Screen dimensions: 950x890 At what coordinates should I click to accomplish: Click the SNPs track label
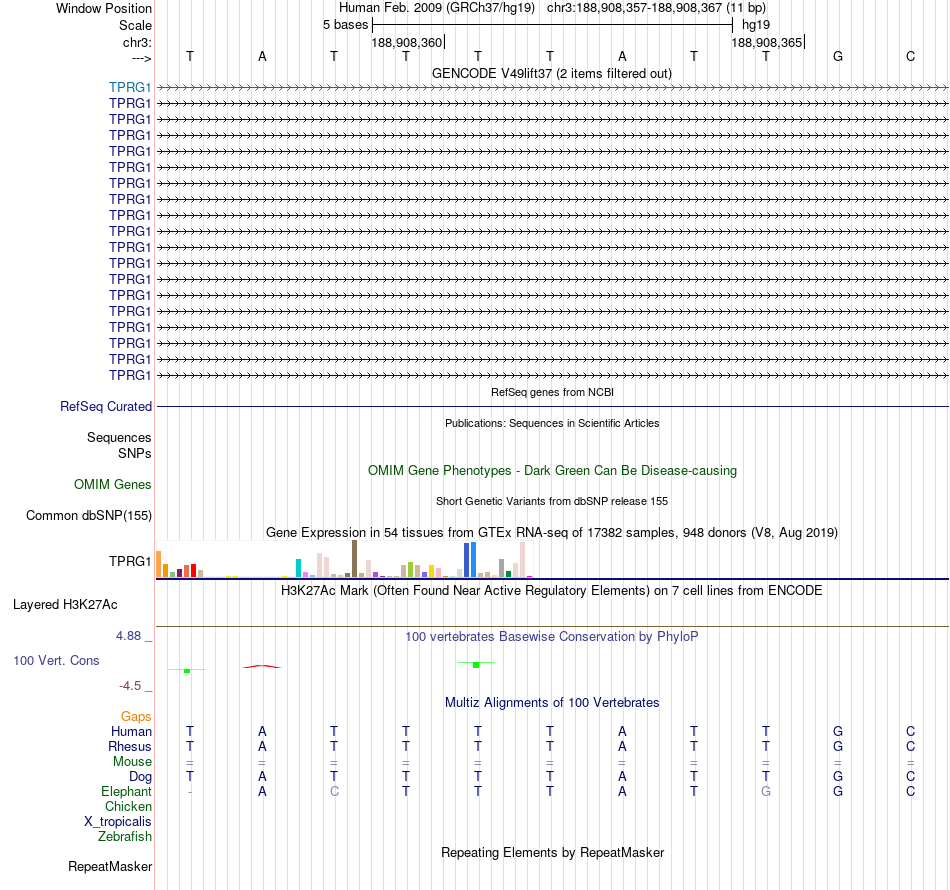point(135,453)
